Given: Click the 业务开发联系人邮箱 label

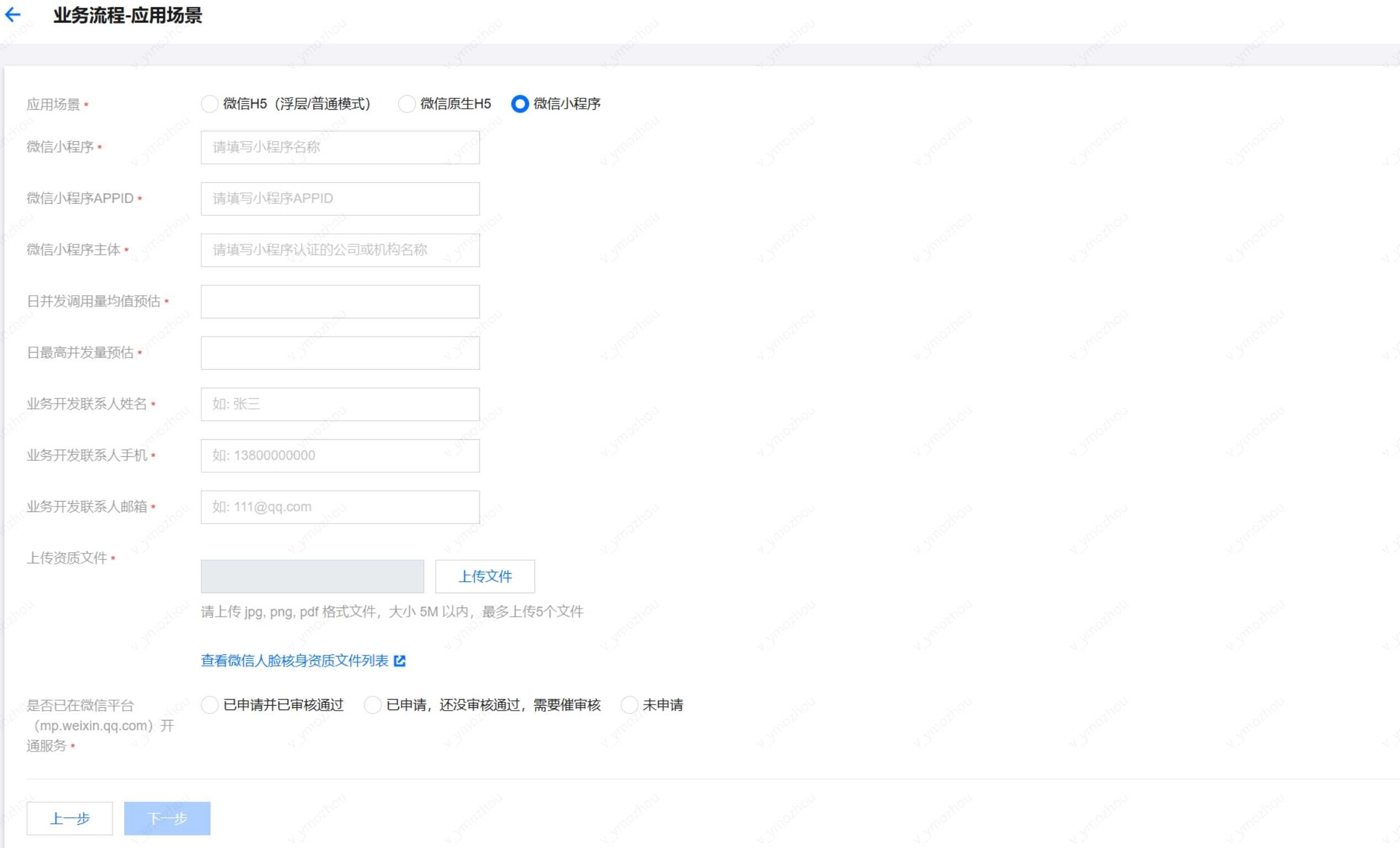Looking at the screenshot, I should coord(87,506).
